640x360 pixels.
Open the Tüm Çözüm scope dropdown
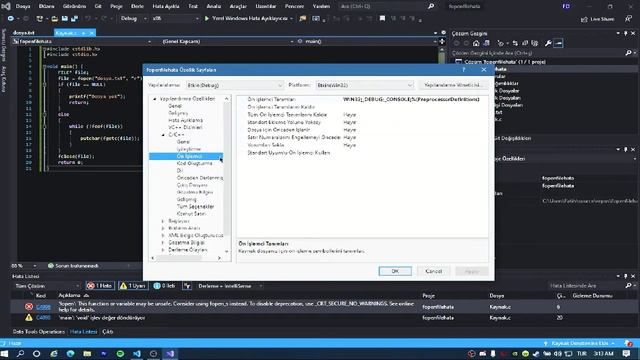pos(47,286)
